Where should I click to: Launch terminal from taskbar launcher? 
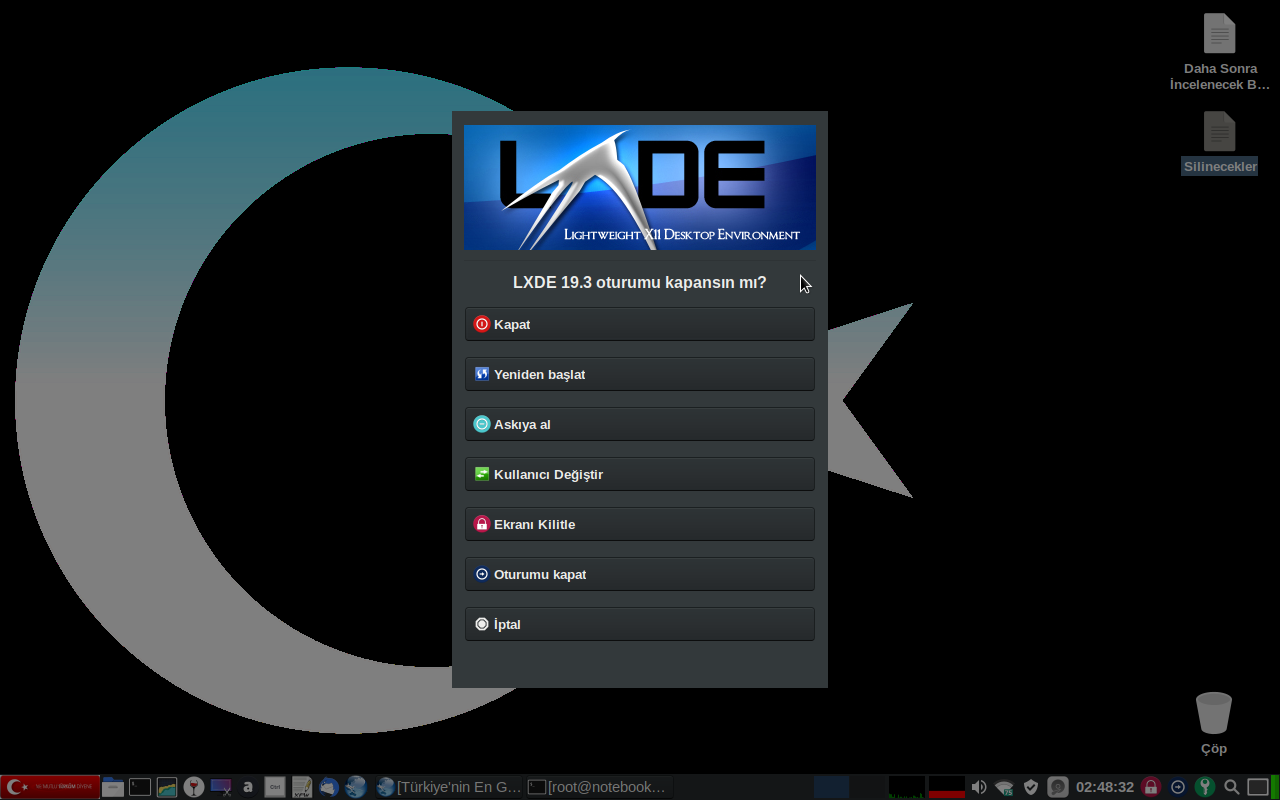tap(140, 787)
